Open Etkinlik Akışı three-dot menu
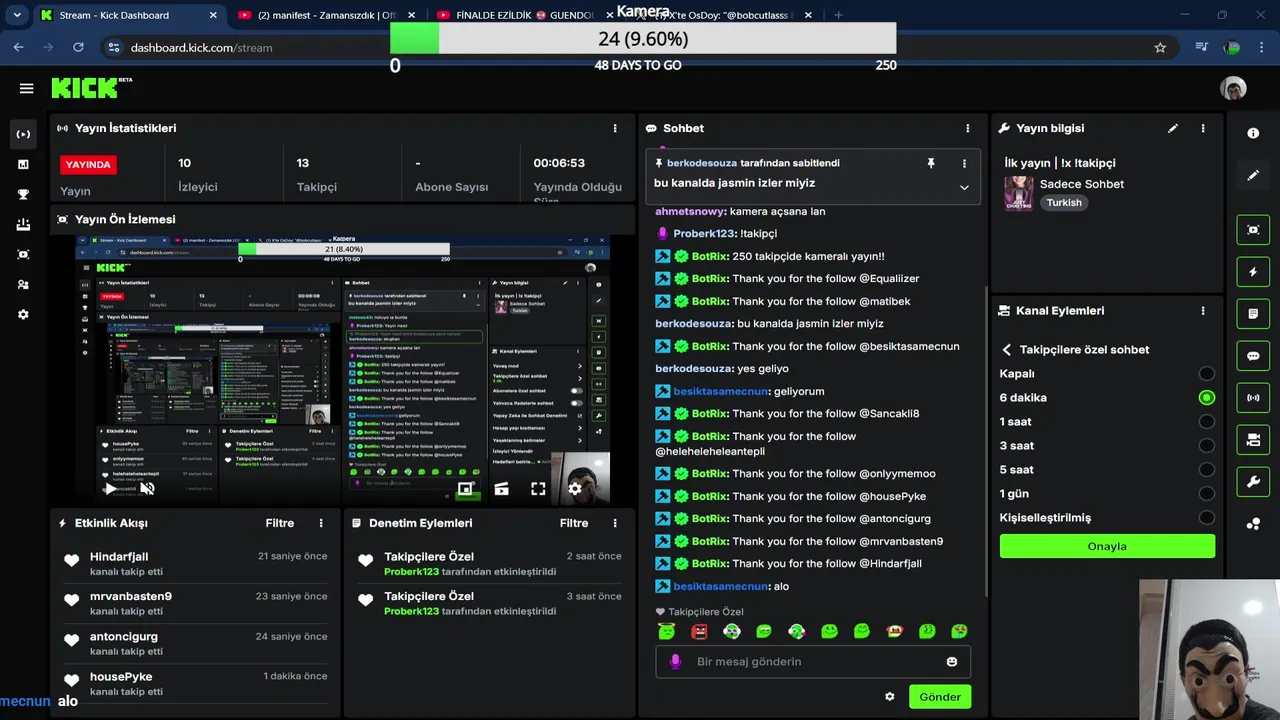1280x720 pixels. (321, 523)
